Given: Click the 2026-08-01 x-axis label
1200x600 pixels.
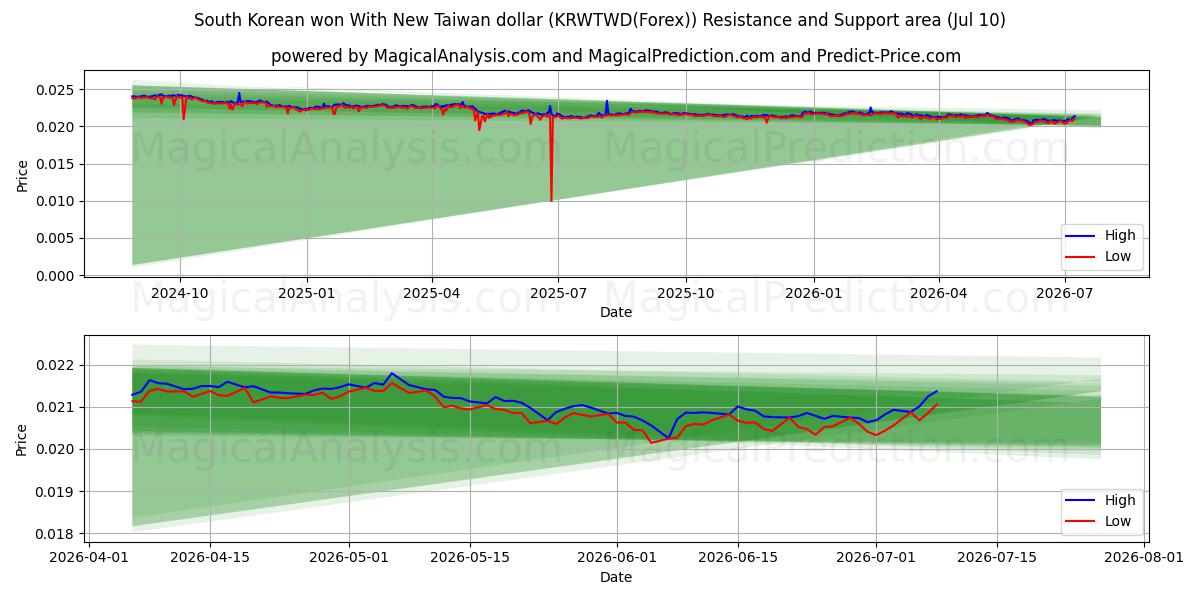Looking at the screenshot, I should coord(1145,557).
